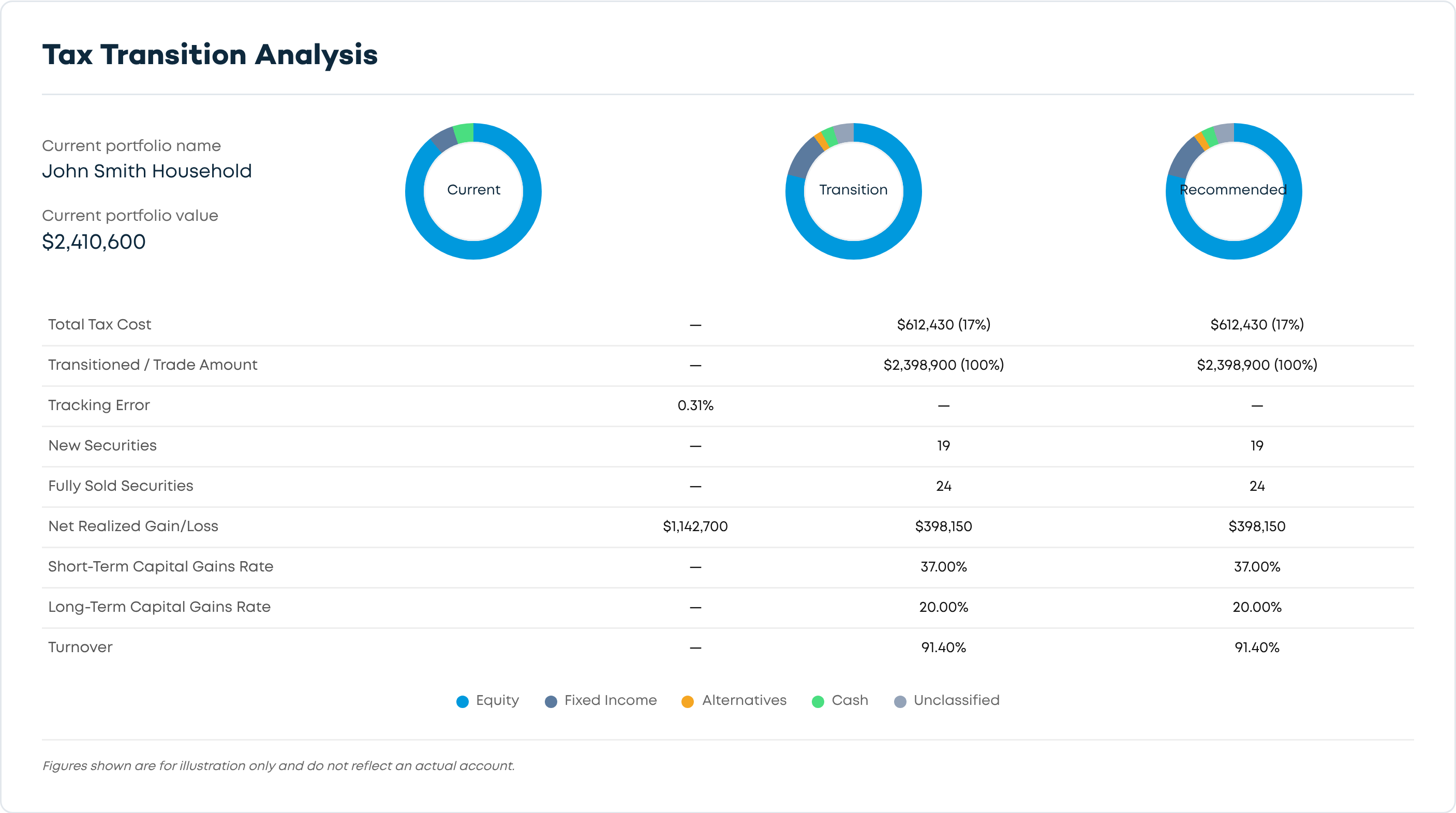Click Recommended column $398,150 gain value
Screen dimensions: 1456x813
coord(1257,526)
